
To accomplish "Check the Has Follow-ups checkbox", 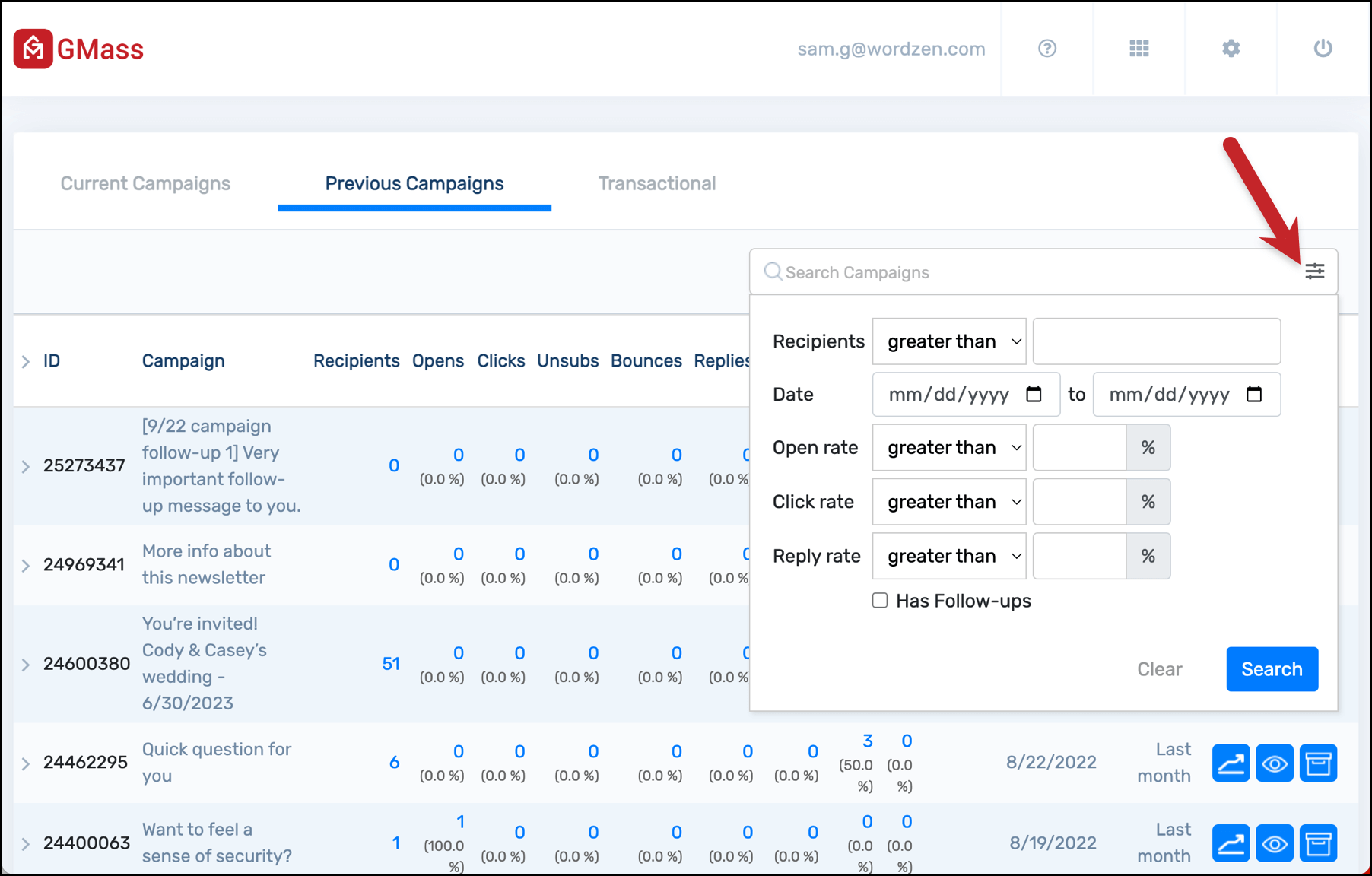I will tap(880, 600).
